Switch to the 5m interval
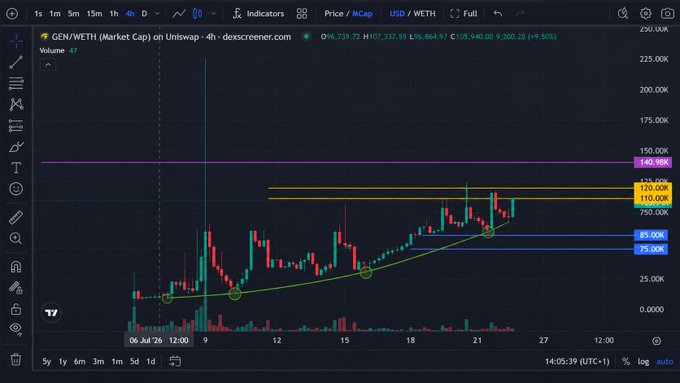Screen dimensions: 680x383 pyautogui.click(x=73, y=14)
